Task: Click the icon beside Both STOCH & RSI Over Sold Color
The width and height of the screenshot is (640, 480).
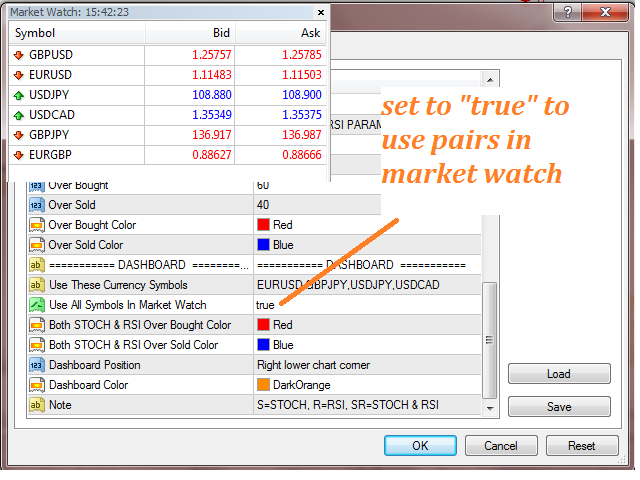Action: coord(36,345)
